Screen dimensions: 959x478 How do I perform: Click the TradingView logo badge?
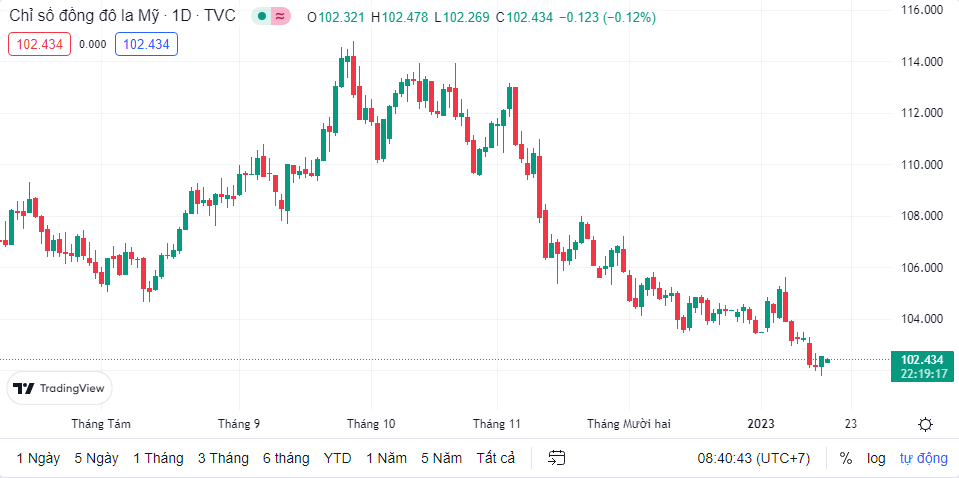(x=60, y=389)
